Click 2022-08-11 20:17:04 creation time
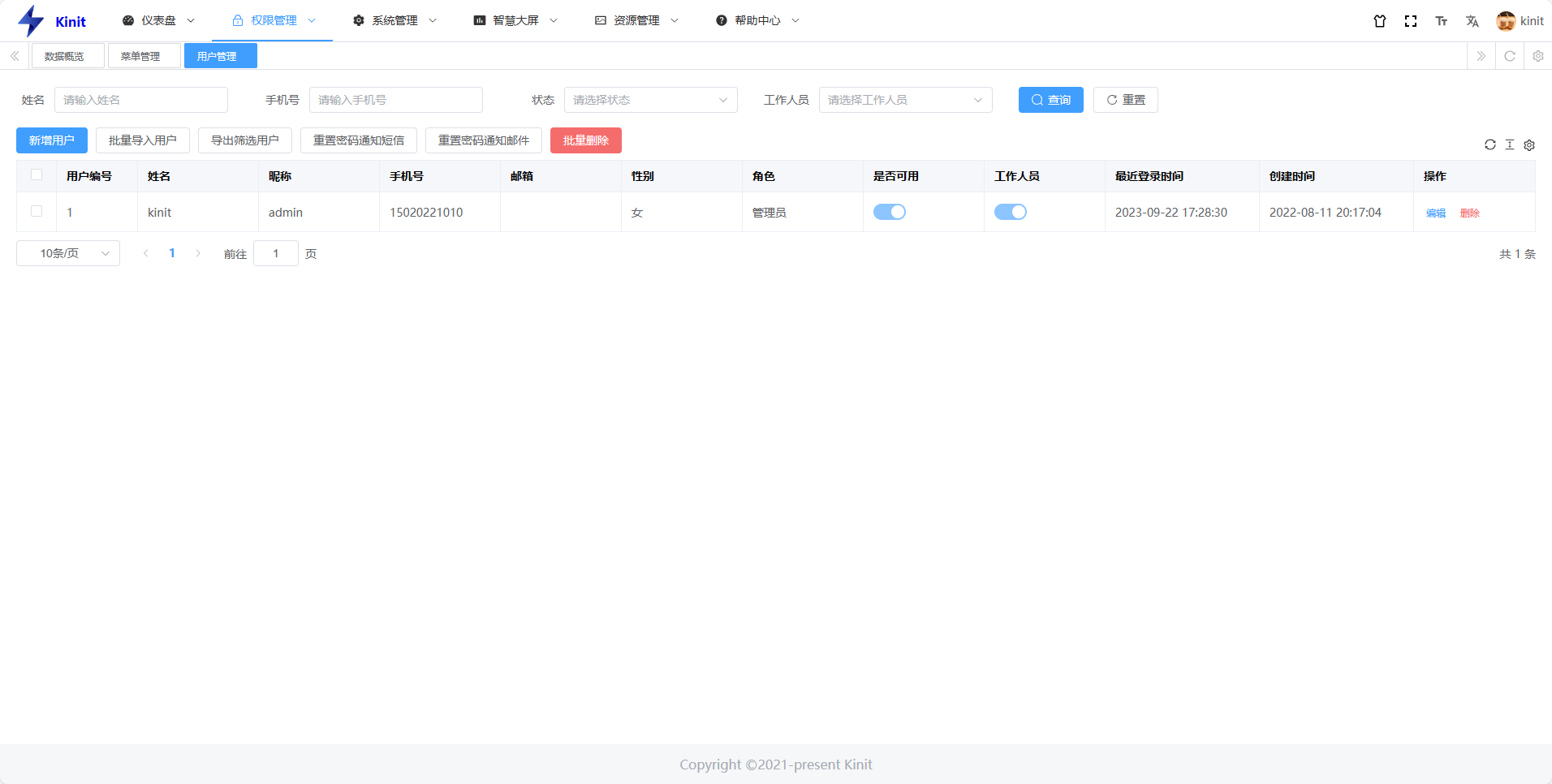The image size is (1552, 784). point(1326,213)
